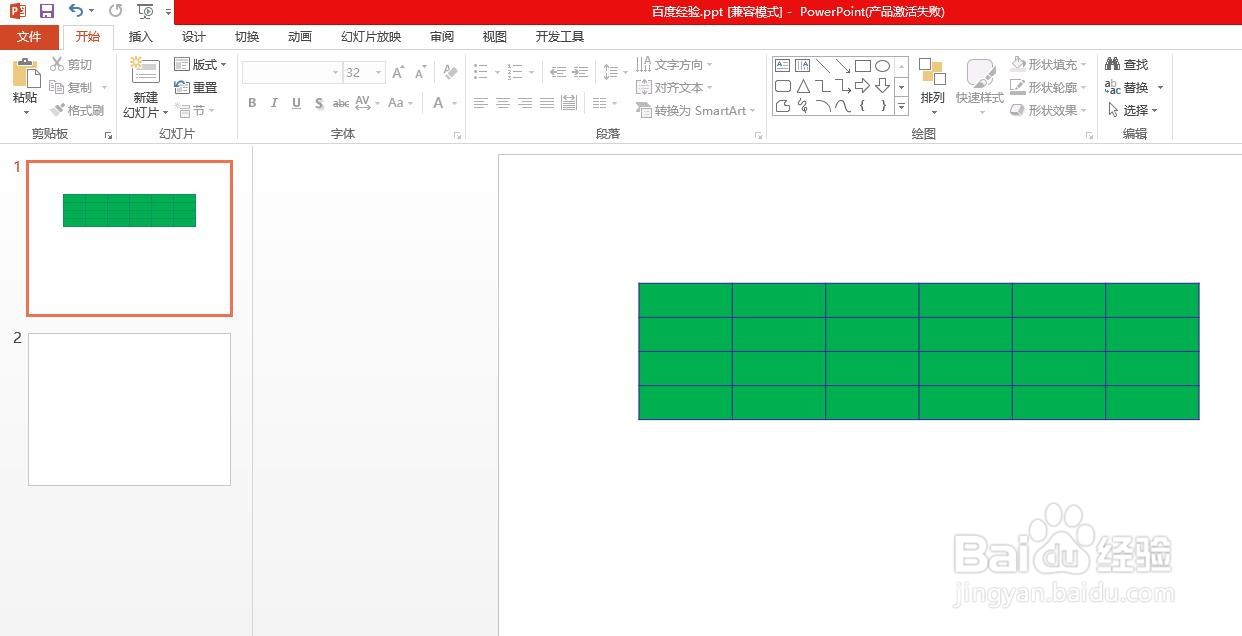Toggle center text alignment
This screenshot has width=1242, height=636.
point(503,103)
